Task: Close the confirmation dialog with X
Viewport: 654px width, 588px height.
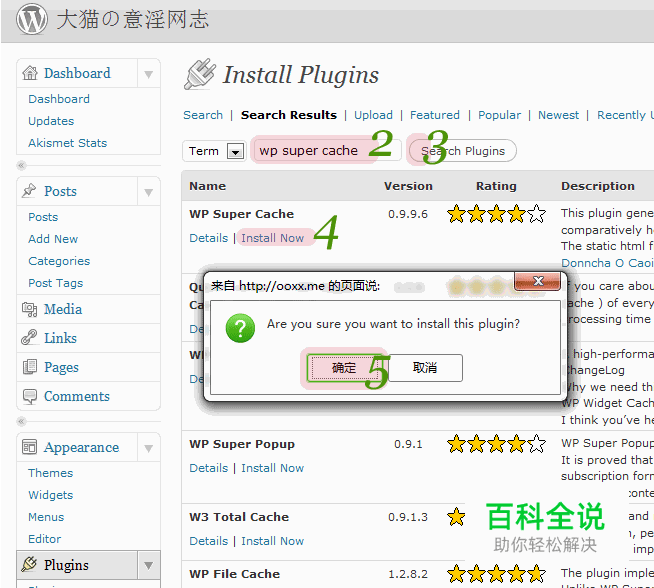Action: click(538, 281)
